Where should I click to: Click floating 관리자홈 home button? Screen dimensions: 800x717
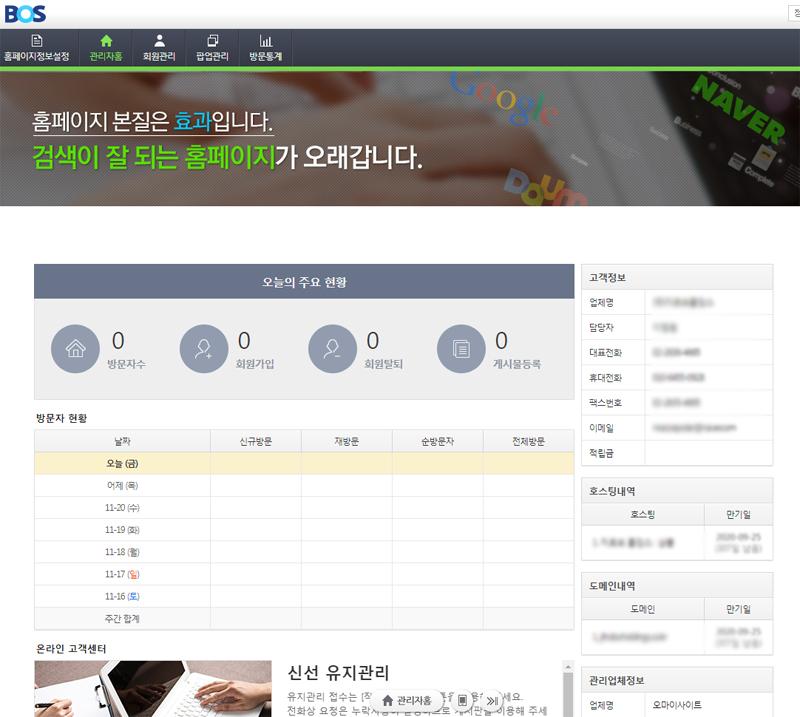tap(410, 700)
